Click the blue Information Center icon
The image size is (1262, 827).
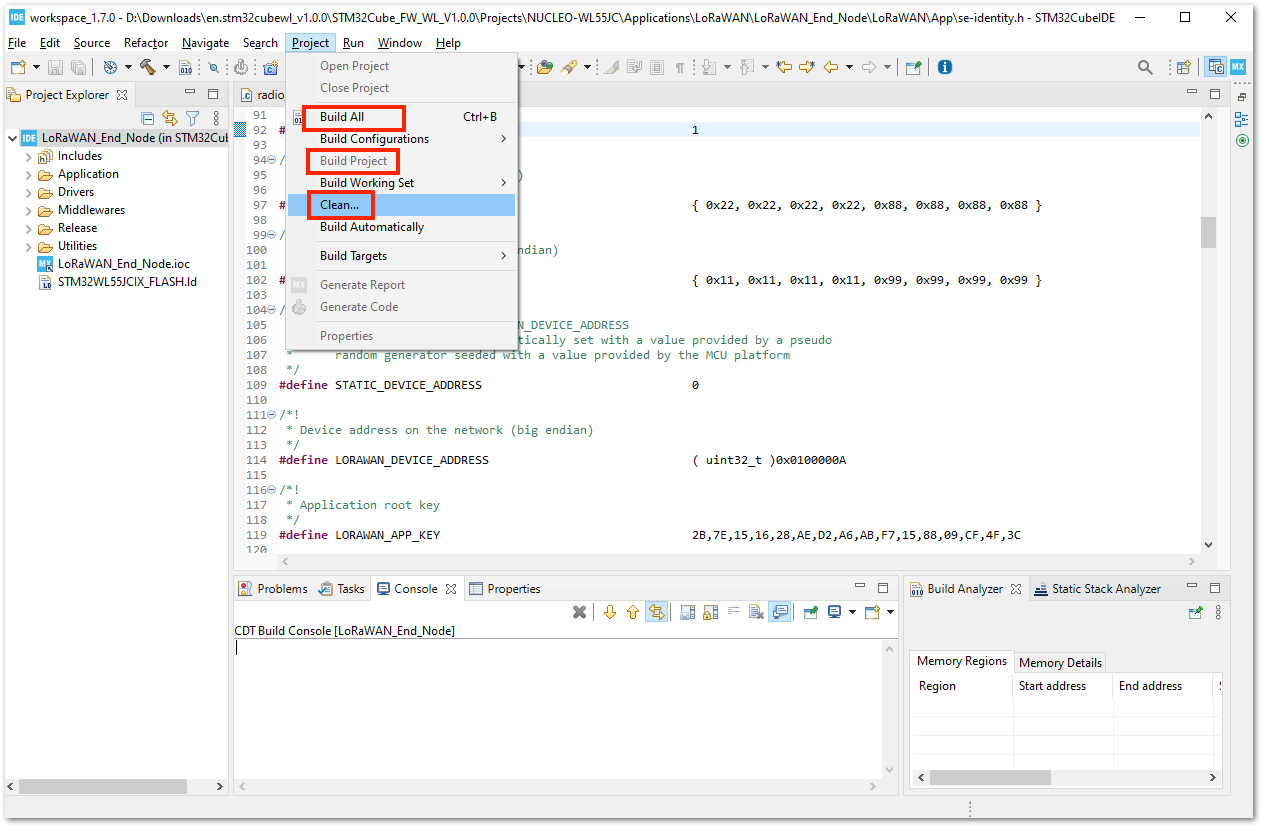coord(945,67)
